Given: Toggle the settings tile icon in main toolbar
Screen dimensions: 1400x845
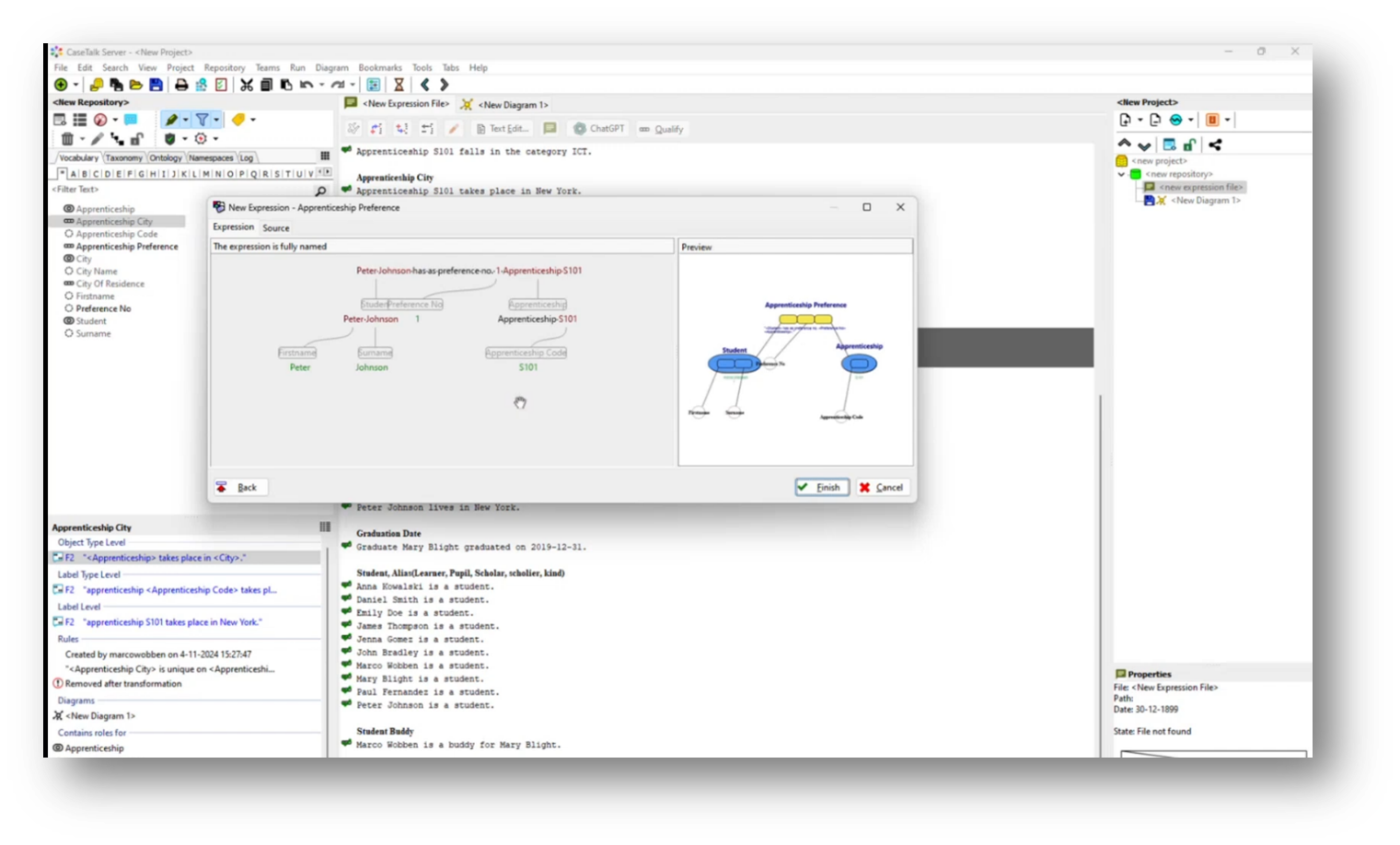Looking at the screenshot, I should [x=374, y=85].
